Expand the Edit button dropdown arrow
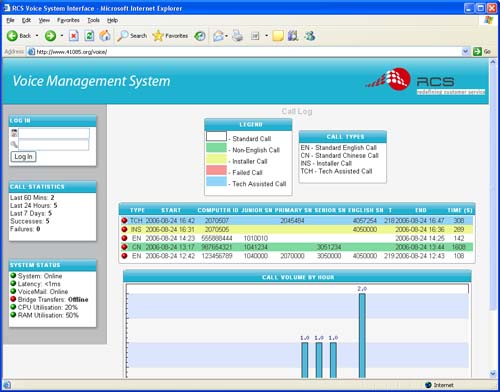 pos(266,36)
